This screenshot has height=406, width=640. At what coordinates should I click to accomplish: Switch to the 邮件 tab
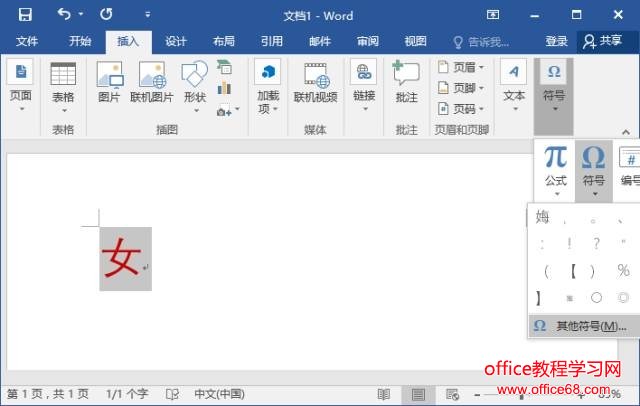(320, 41)
